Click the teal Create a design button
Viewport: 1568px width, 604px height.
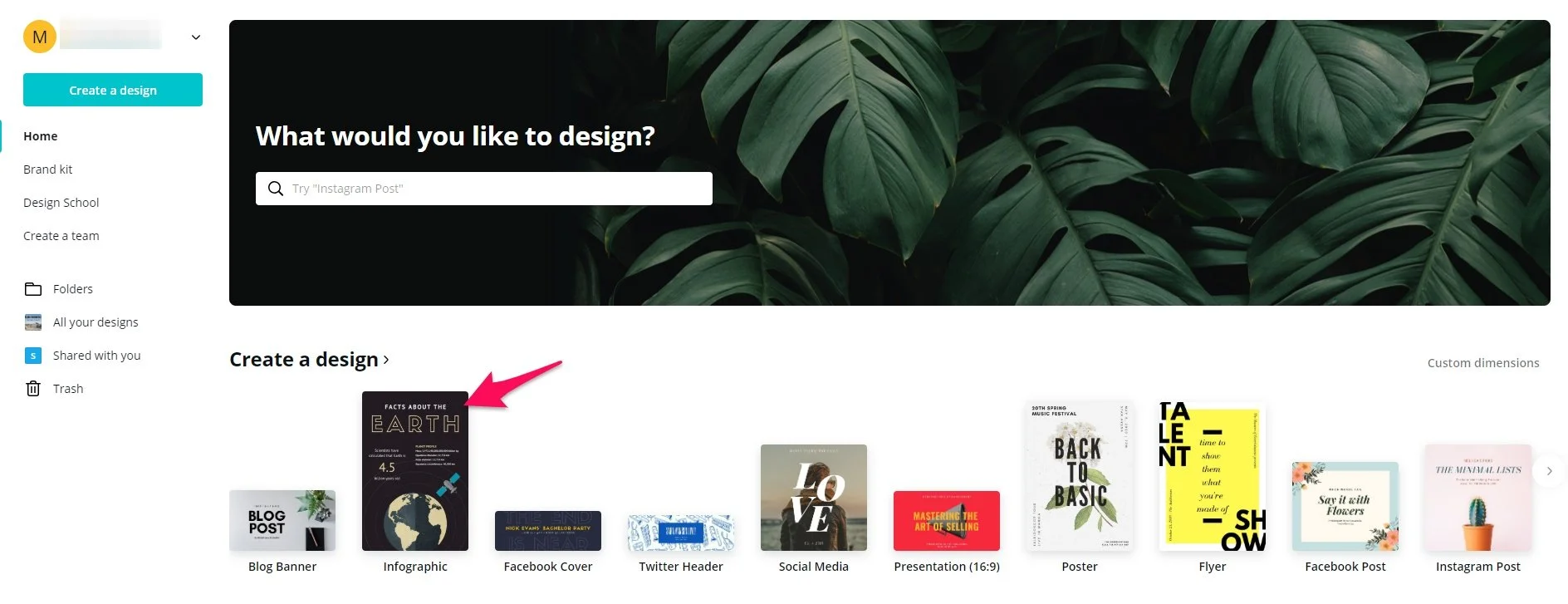click(113, 90)
